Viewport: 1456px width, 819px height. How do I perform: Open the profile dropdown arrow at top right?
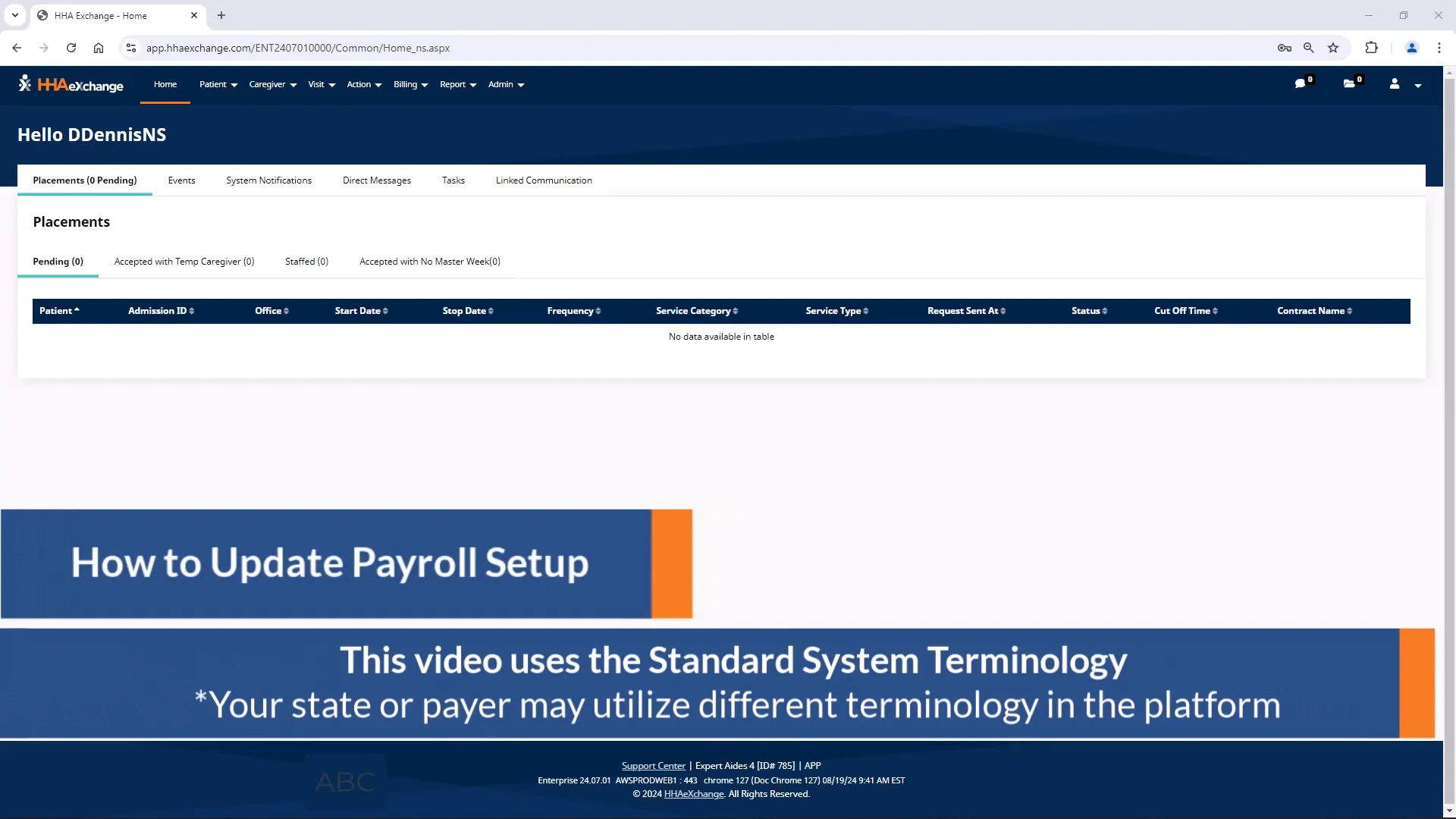click(x=1419, y=84)
